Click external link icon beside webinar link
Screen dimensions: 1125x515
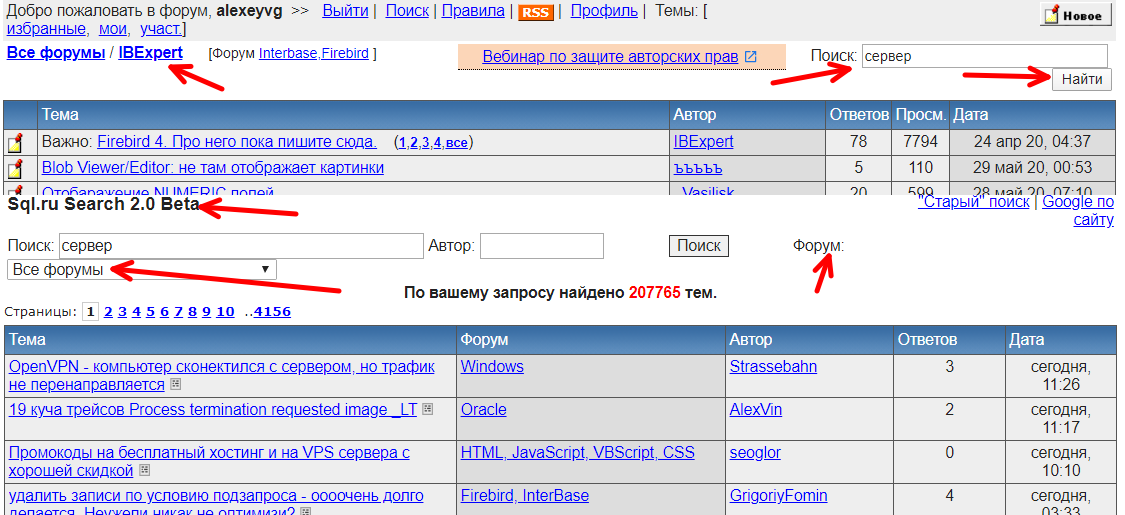tap(751, 57)
